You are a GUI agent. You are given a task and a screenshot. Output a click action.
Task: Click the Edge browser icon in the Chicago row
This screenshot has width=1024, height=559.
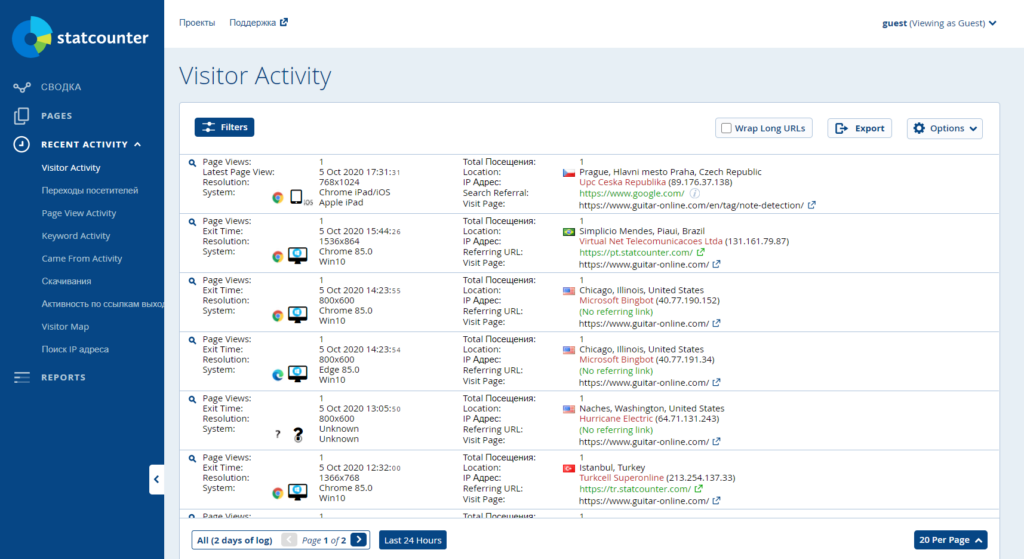278,375
